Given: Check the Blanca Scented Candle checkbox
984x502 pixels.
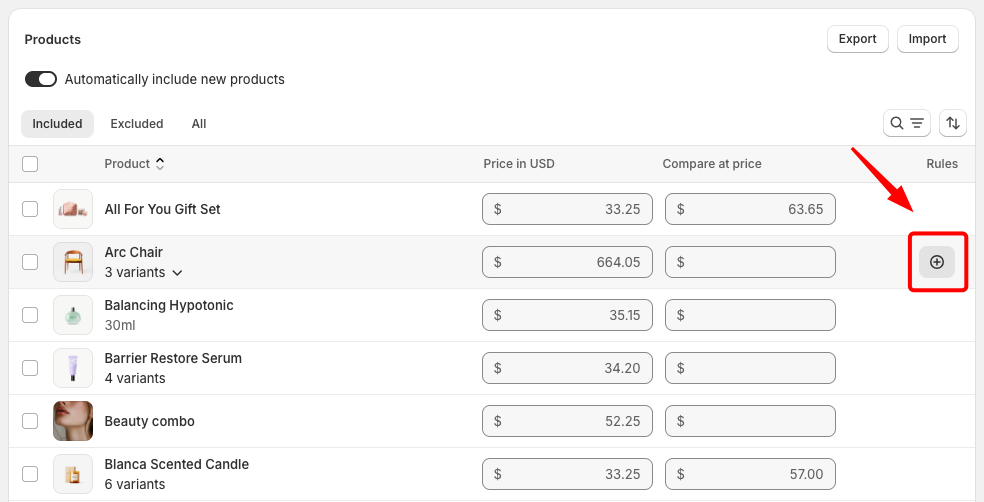Looking at the screenshot, I should 30,474.
